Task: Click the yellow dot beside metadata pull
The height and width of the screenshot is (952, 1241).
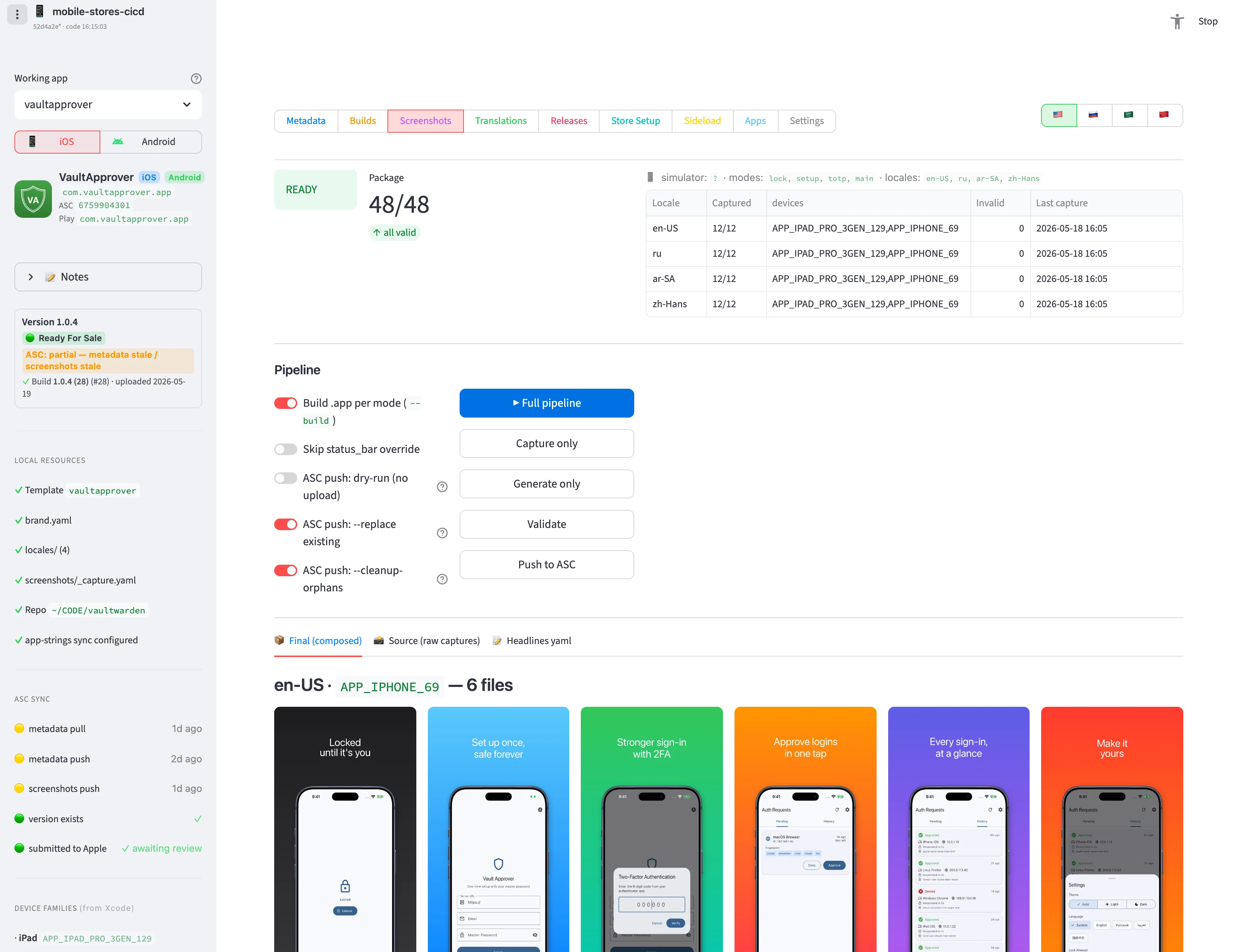Action: click(19, 728)
